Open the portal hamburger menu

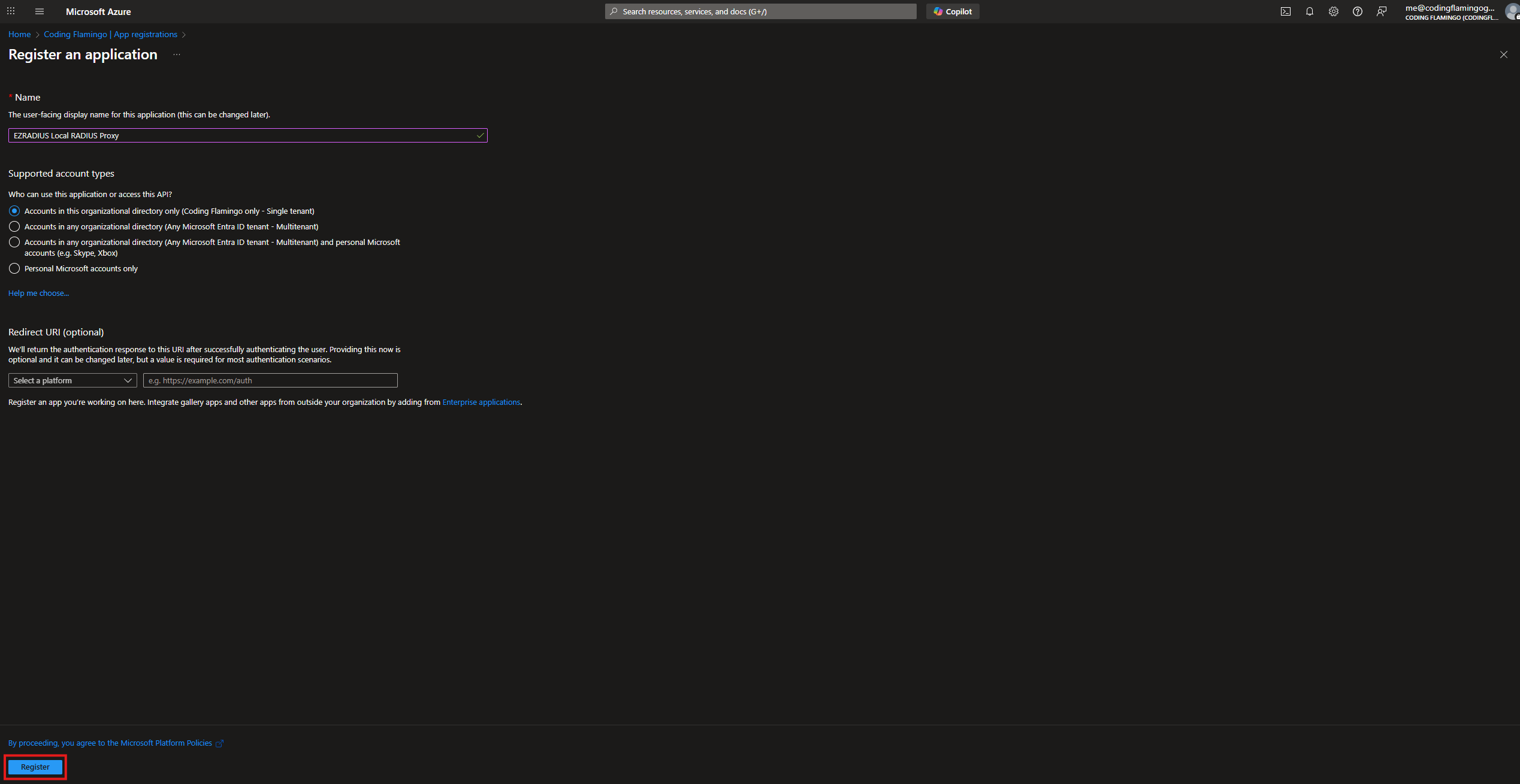(40, 11)
